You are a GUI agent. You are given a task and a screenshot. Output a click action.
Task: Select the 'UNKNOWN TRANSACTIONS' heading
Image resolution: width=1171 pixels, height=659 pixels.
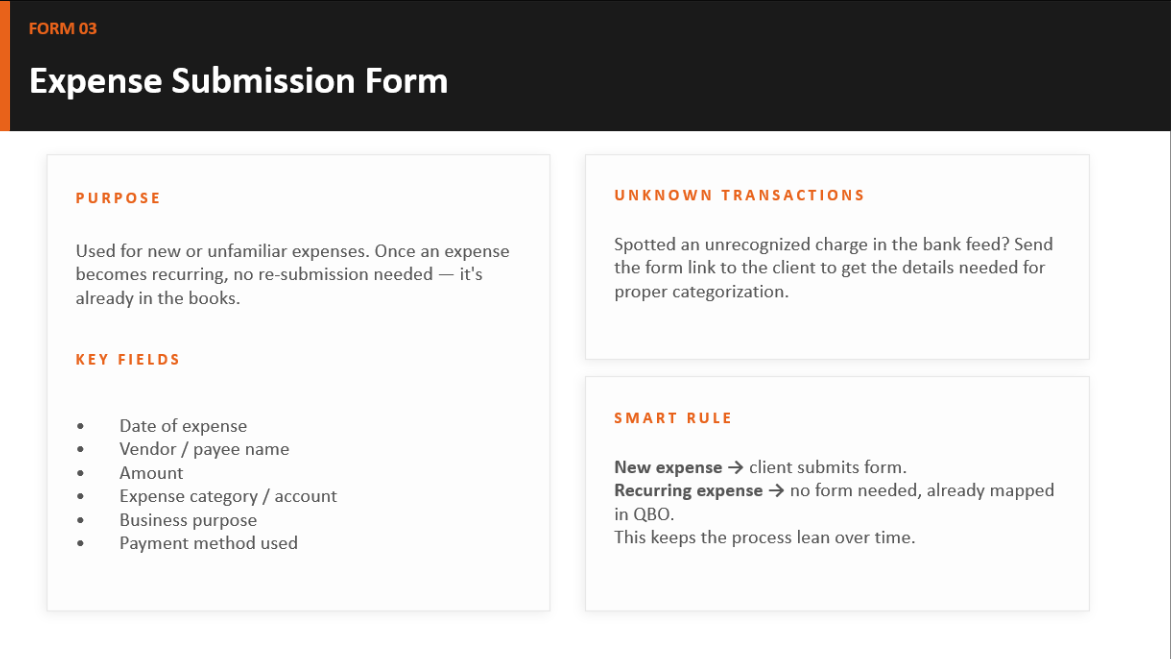pyautogui.click(x=739, y=195)
